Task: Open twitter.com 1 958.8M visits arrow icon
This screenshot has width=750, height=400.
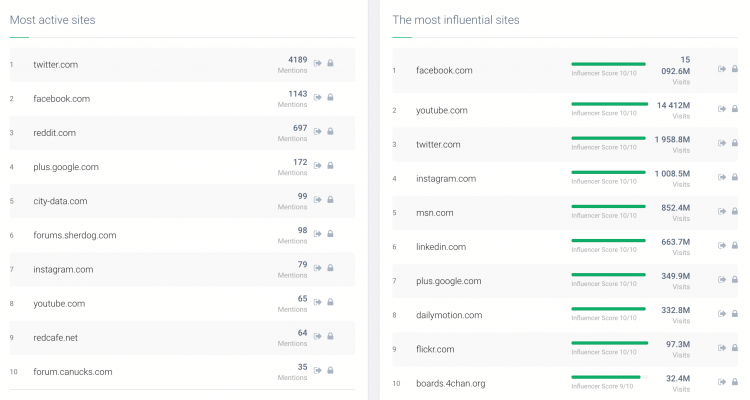Action: (722, 143)
